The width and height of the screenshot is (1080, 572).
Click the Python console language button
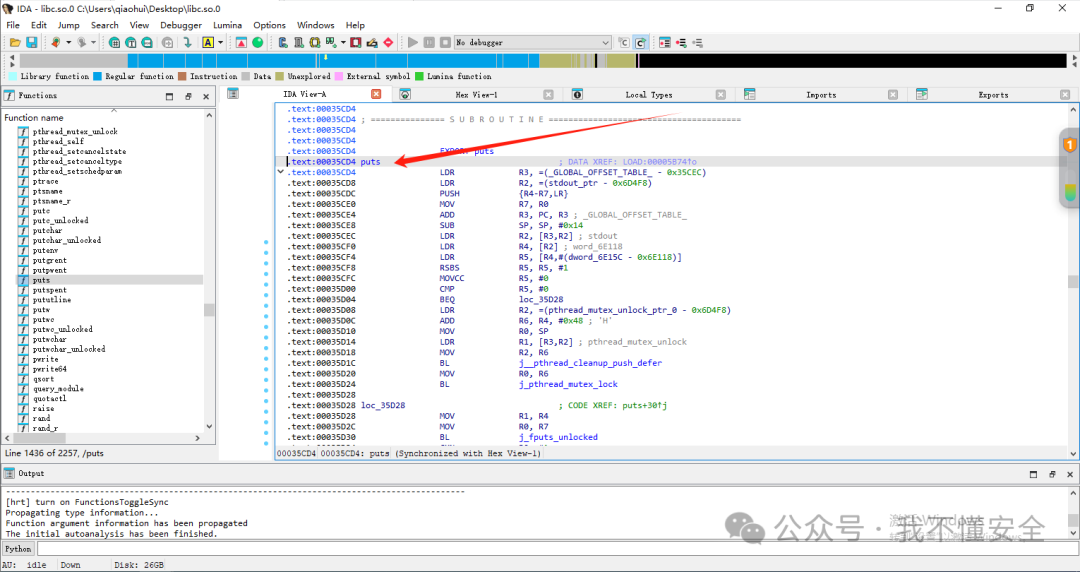point(18,549)
